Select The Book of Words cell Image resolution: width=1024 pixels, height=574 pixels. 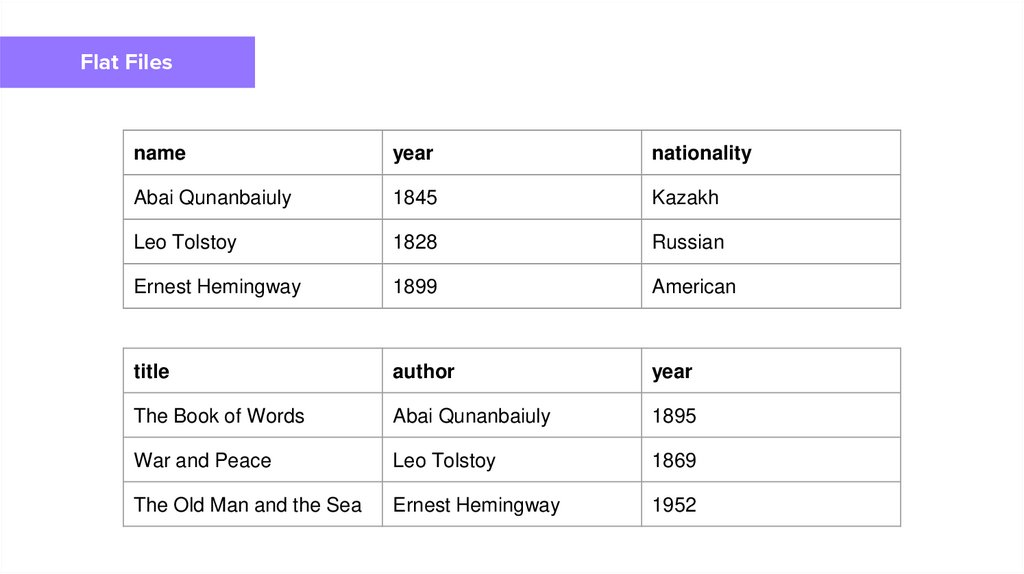tap(219, 416)
